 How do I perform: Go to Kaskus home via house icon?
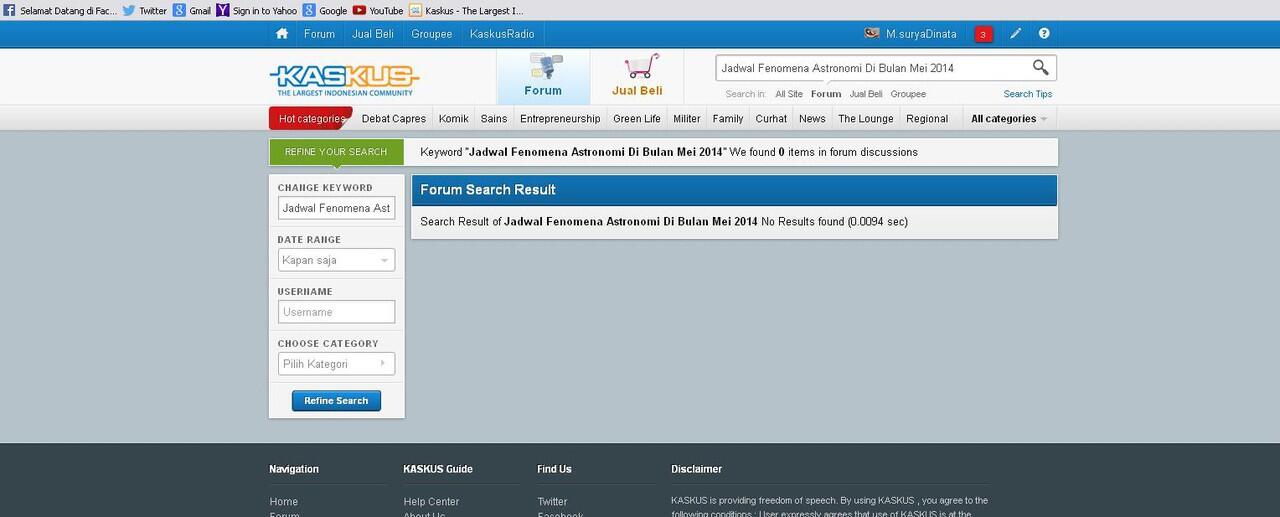coord(282,33)
